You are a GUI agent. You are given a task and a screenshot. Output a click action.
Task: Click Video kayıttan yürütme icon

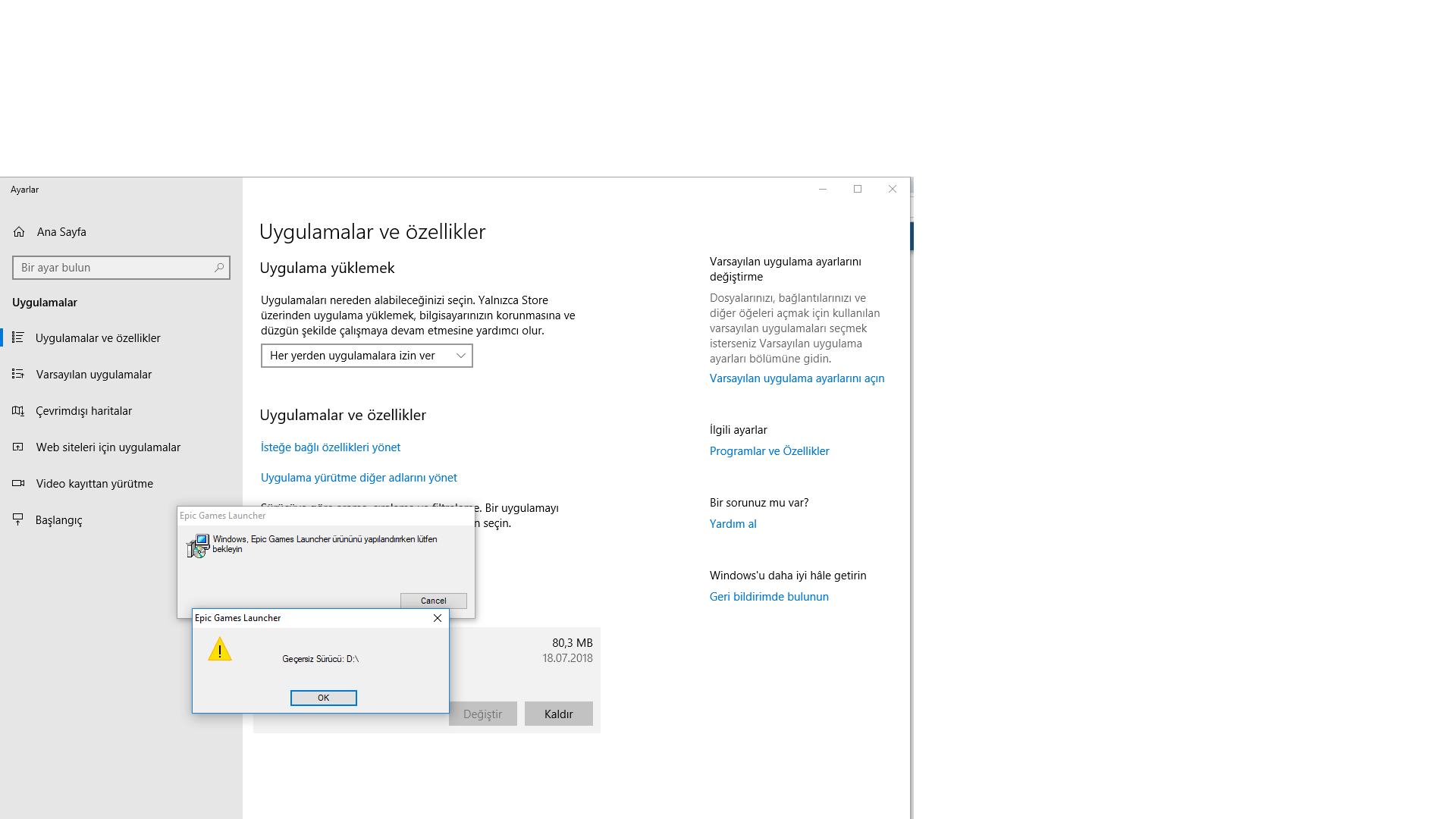18,483
